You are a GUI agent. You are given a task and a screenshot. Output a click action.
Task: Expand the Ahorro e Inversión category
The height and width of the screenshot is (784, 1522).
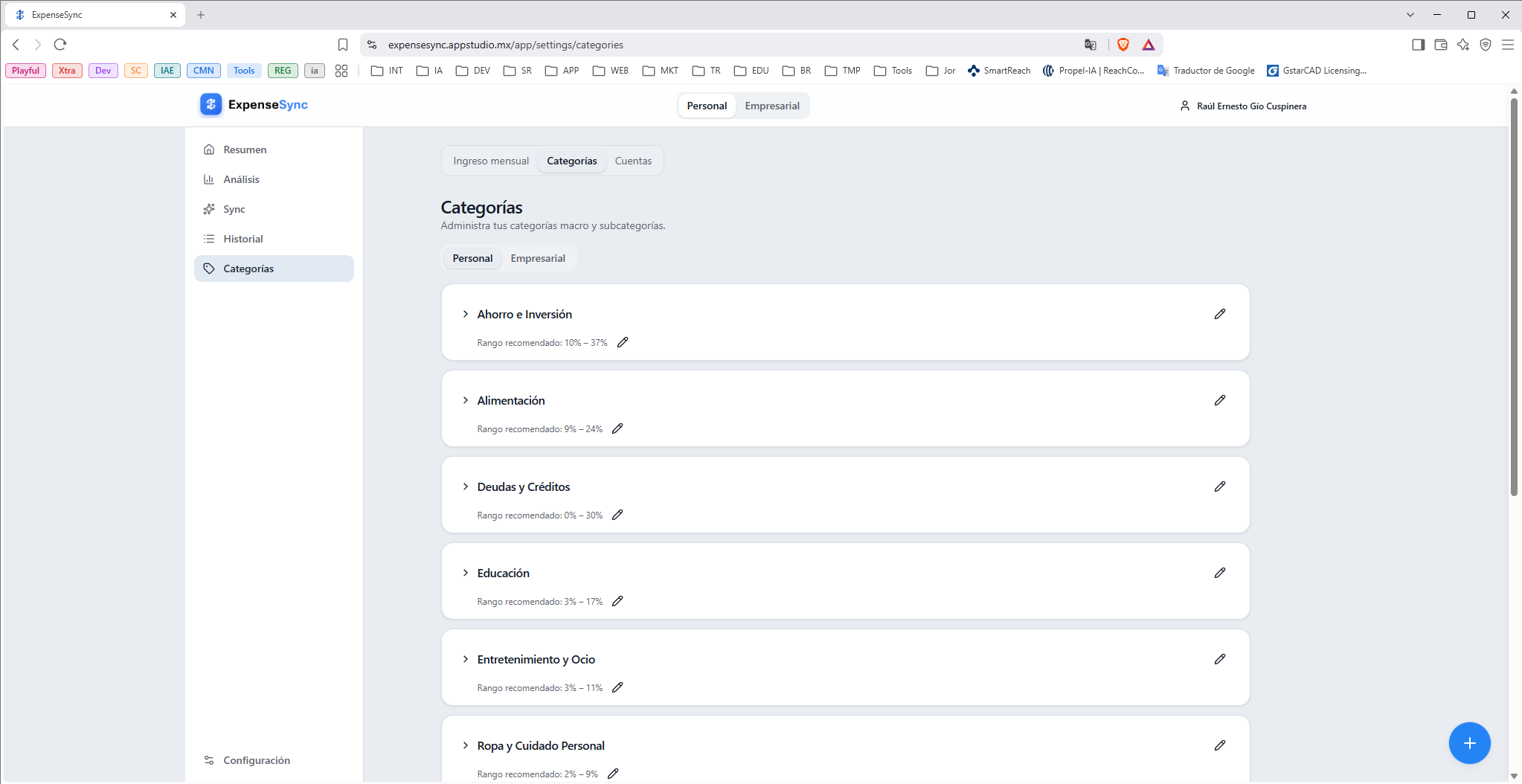466,314
